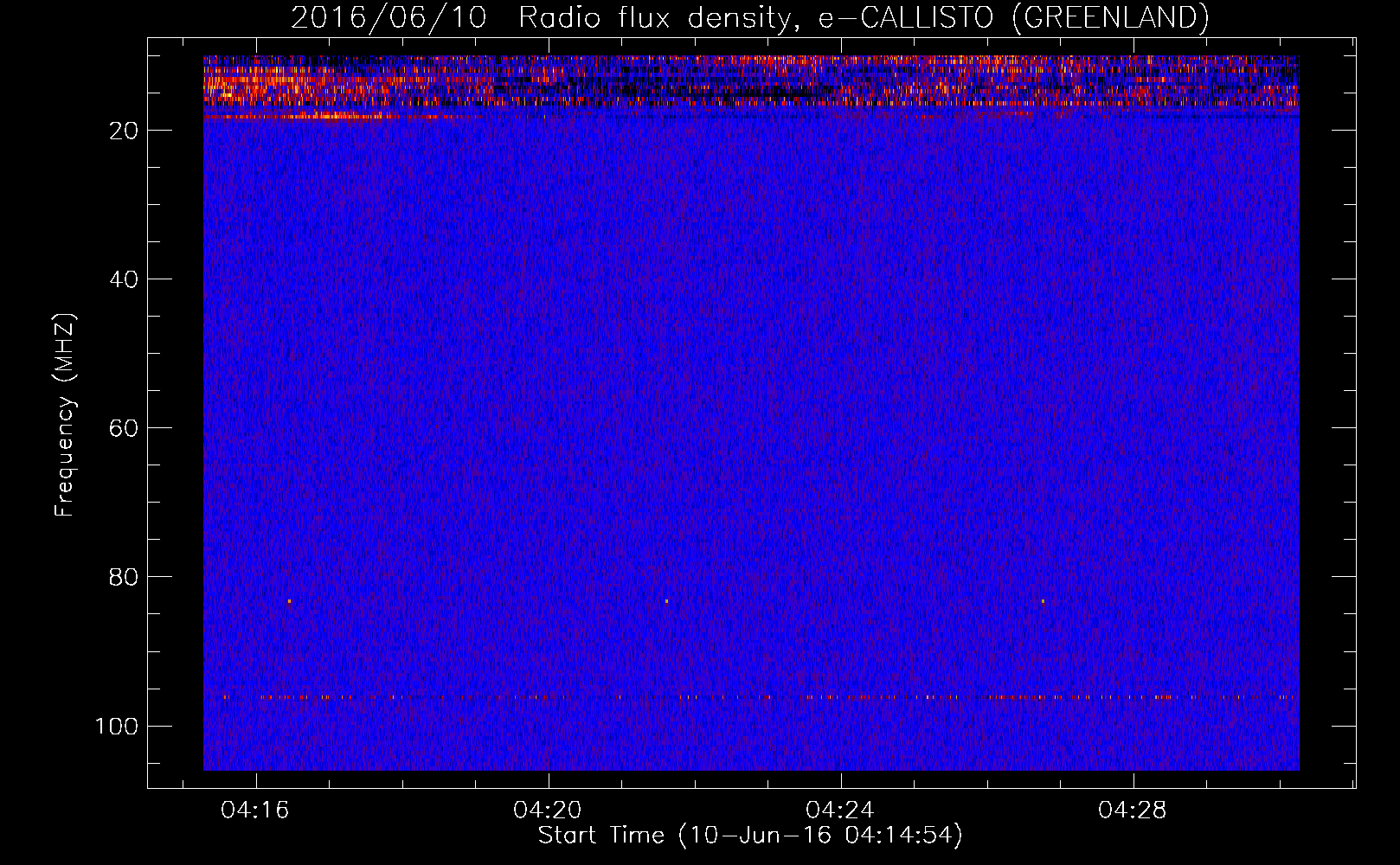Click the 40 frequency tick label
This screenshot has width=1400, height=865.
(125, 279)
